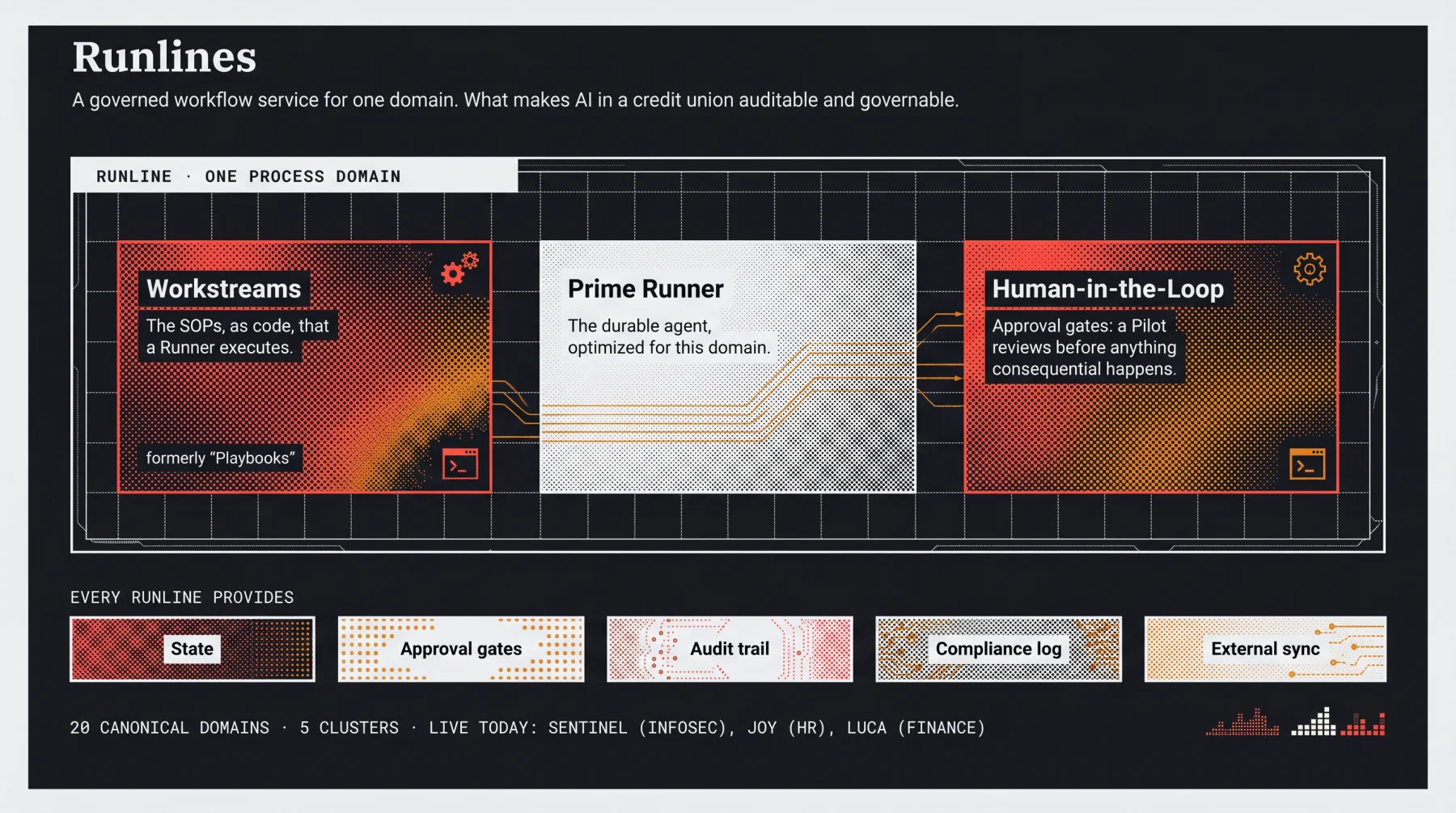Click the red bar-chart icon at bottom right
Viewport: 1456px width, 813px height.
click(x=1362, y=724)
